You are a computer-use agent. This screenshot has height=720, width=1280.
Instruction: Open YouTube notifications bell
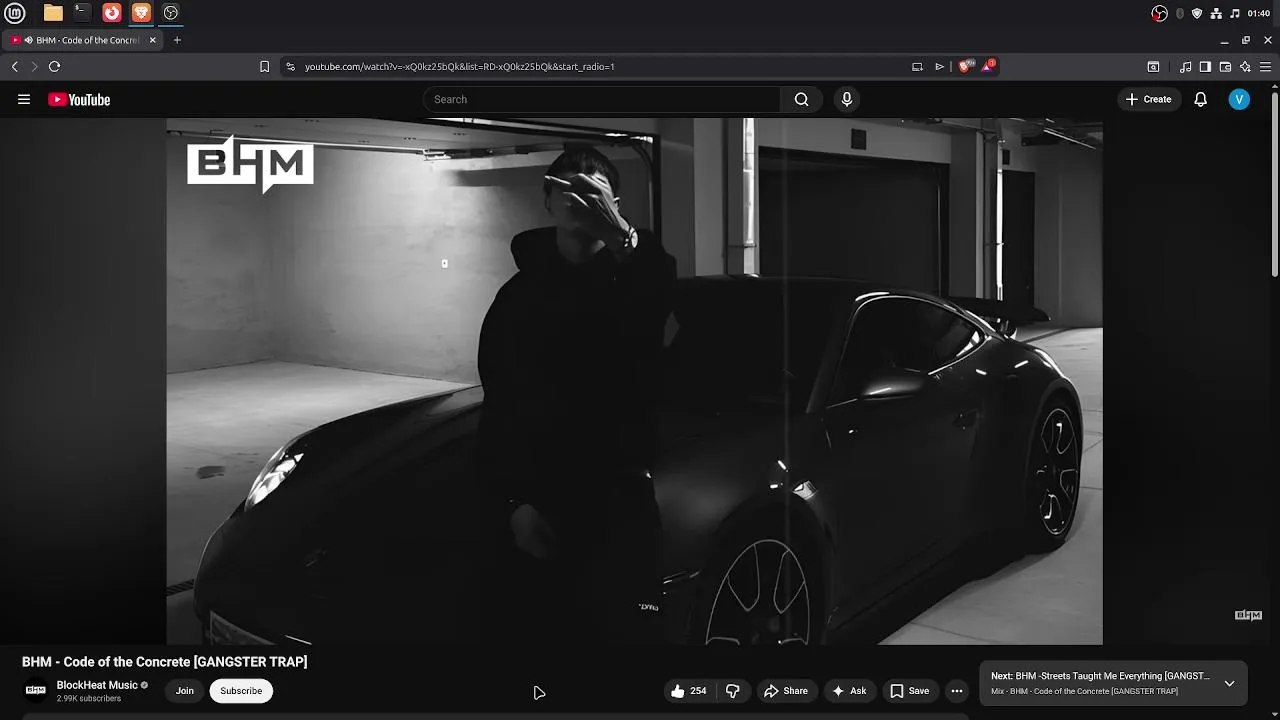tap(1201, 99)
